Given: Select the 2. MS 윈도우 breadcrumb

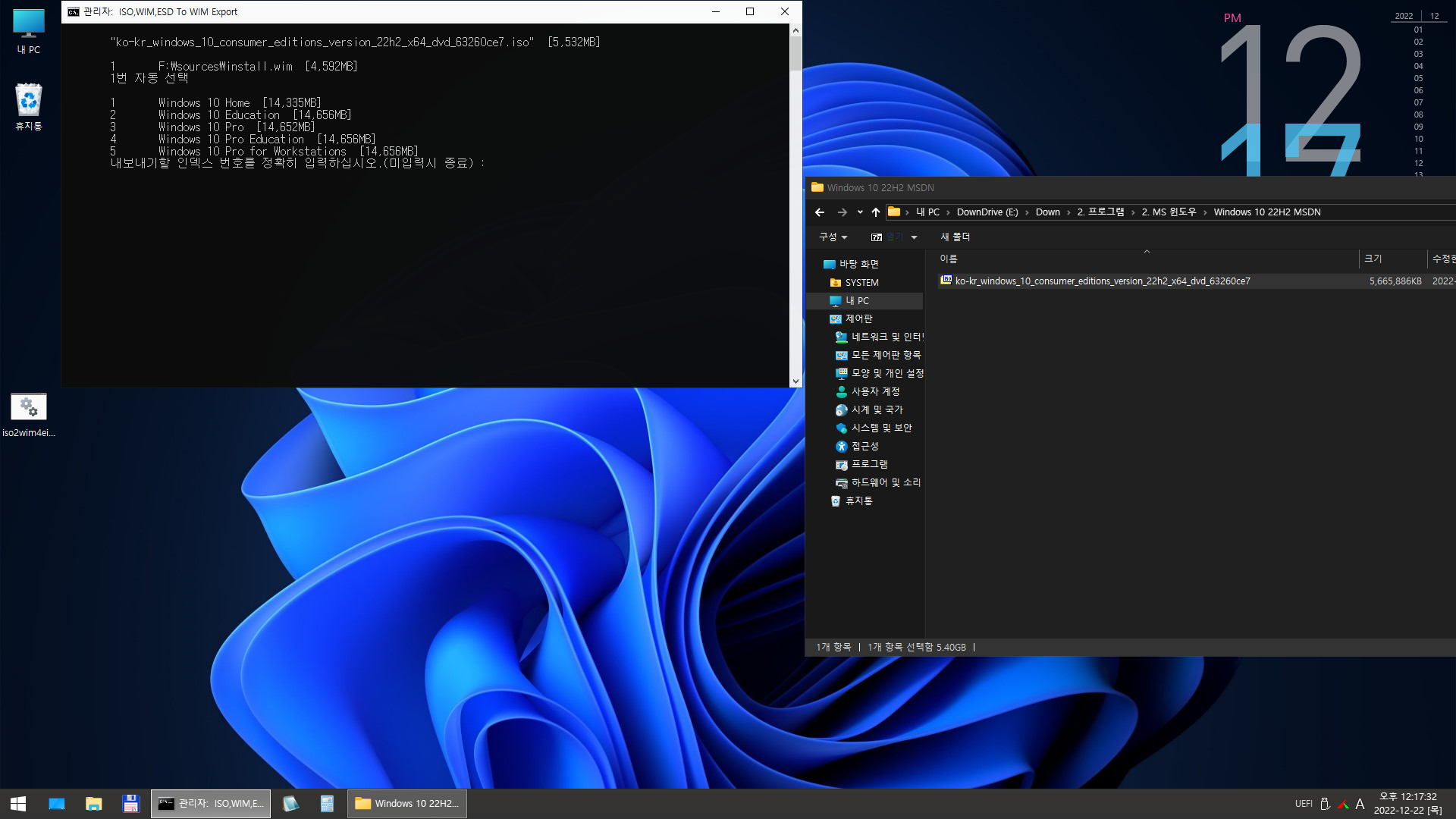Looking at the screenshot, I should point(1169,212).
